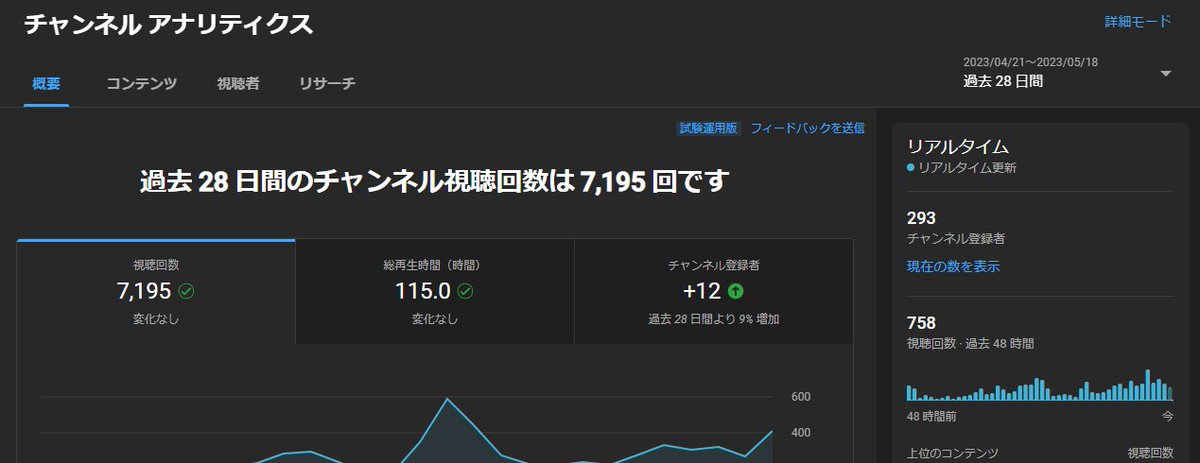Click the green check icon beside 7,195
The height and width of the screenshot is (463, 1200).
point(186,292)
